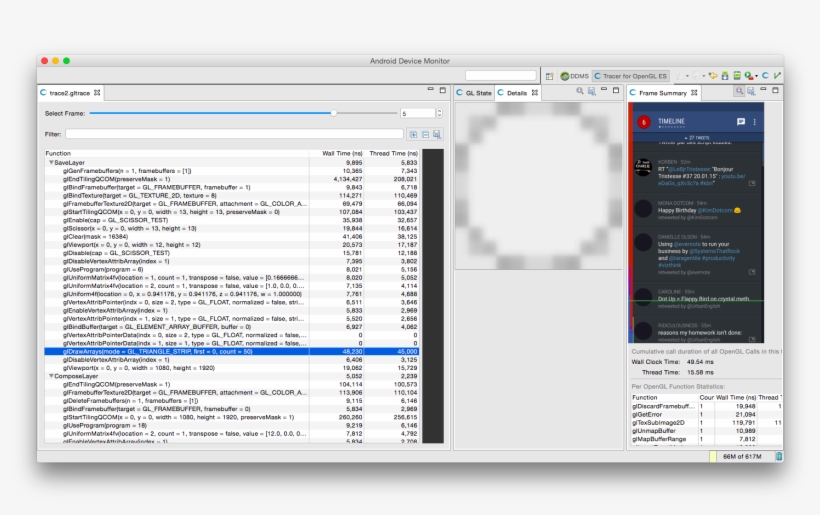This screenshot has height=515, width=820.
Task: Click the green checkmark icon in the toolbar
Action: [777, 76]
